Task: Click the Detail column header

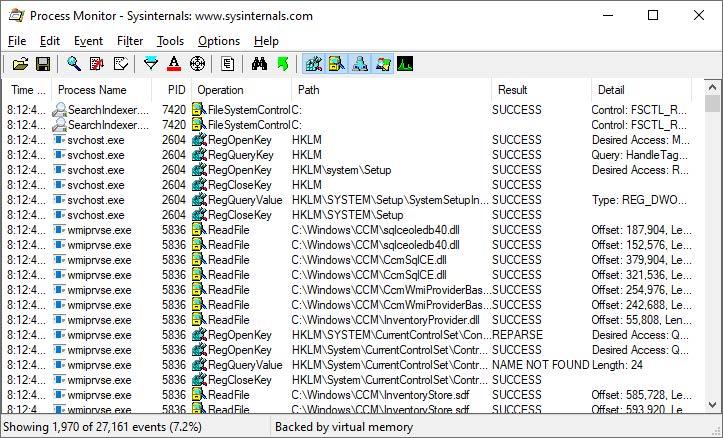Action: coord(641,90)
